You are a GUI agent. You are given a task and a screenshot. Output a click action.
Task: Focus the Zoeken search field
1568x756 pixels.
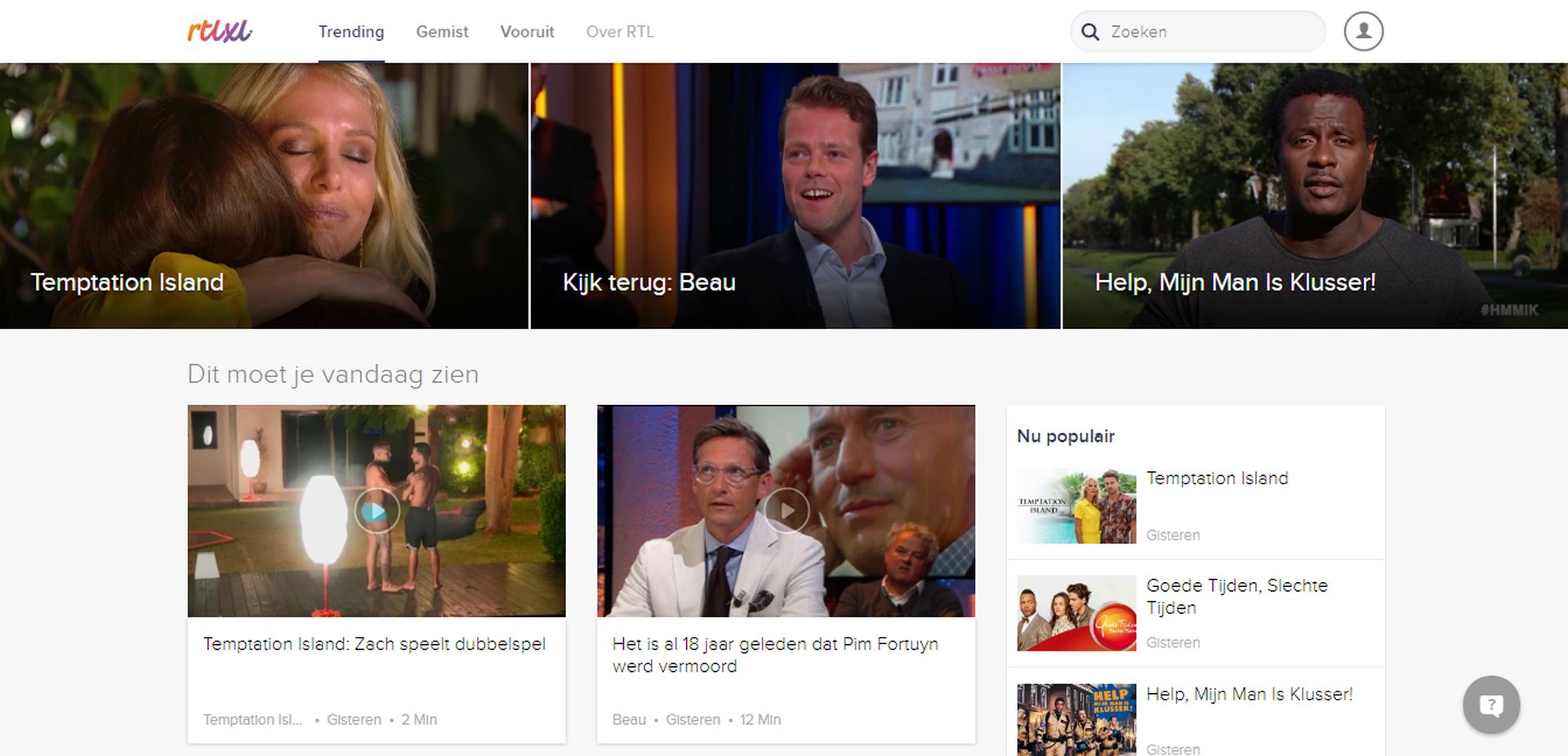tap(1209, 32)
